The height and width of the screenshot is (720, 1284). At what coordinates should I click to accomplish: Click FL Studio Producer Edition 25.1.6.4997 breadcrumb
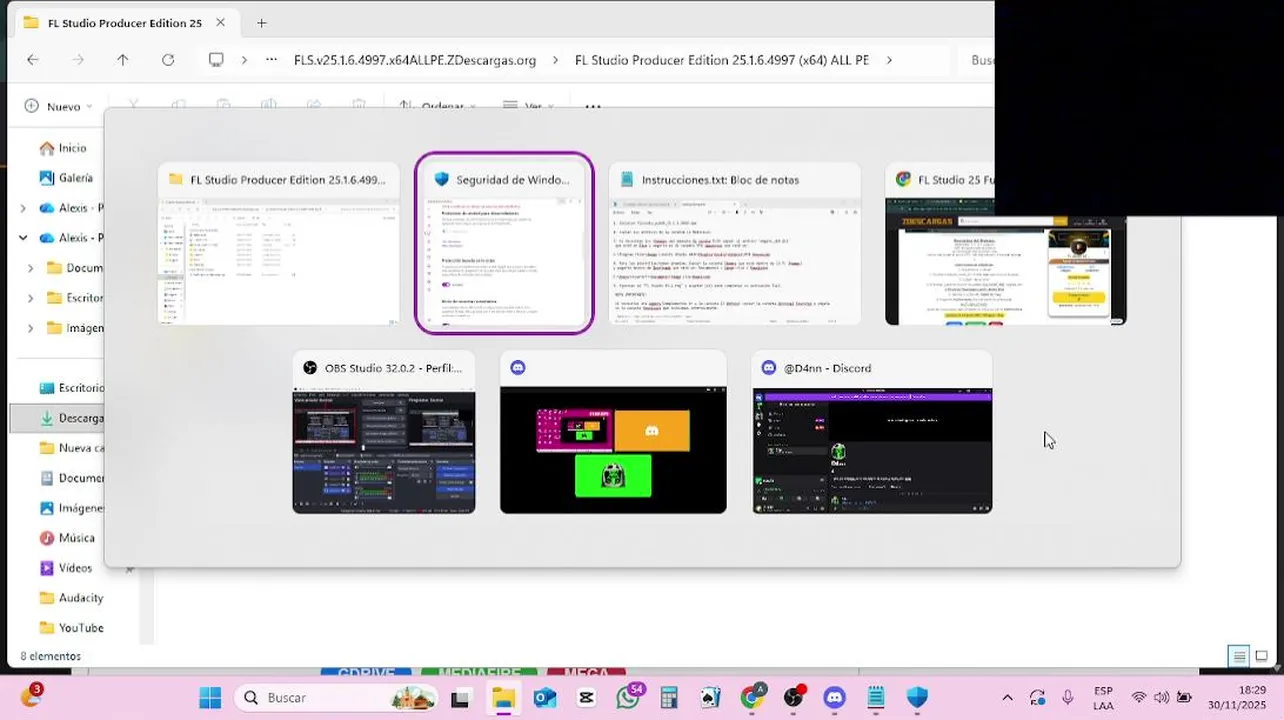(722, 60)
